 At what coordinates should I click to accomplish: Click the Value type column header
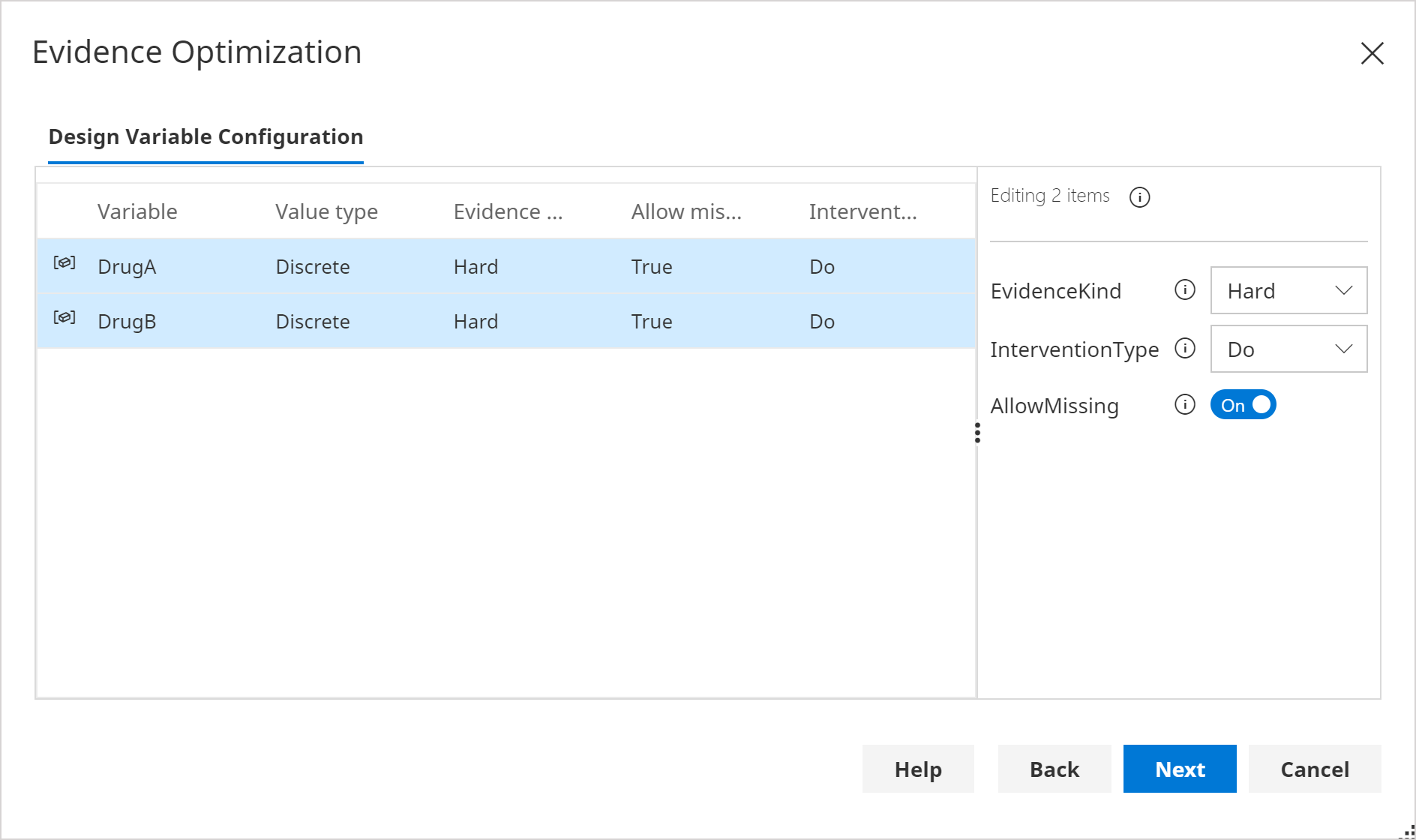[x=326, y=212]
